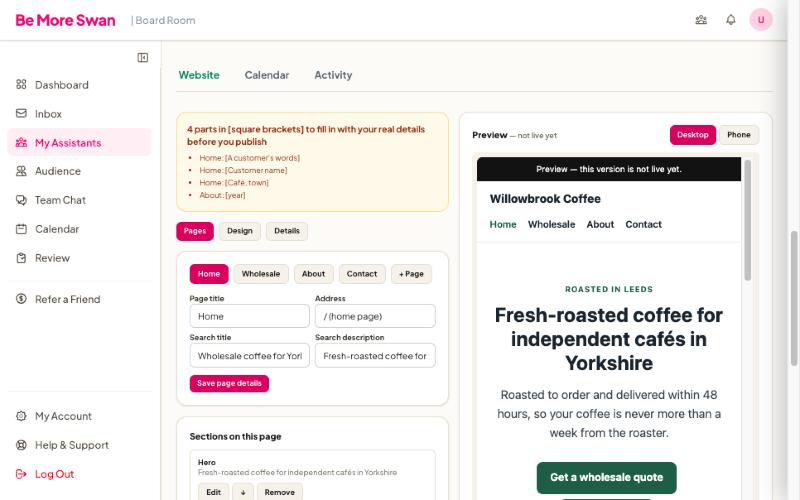
Task: Click the Review clipboard icon
Action: tap(21, 258)
